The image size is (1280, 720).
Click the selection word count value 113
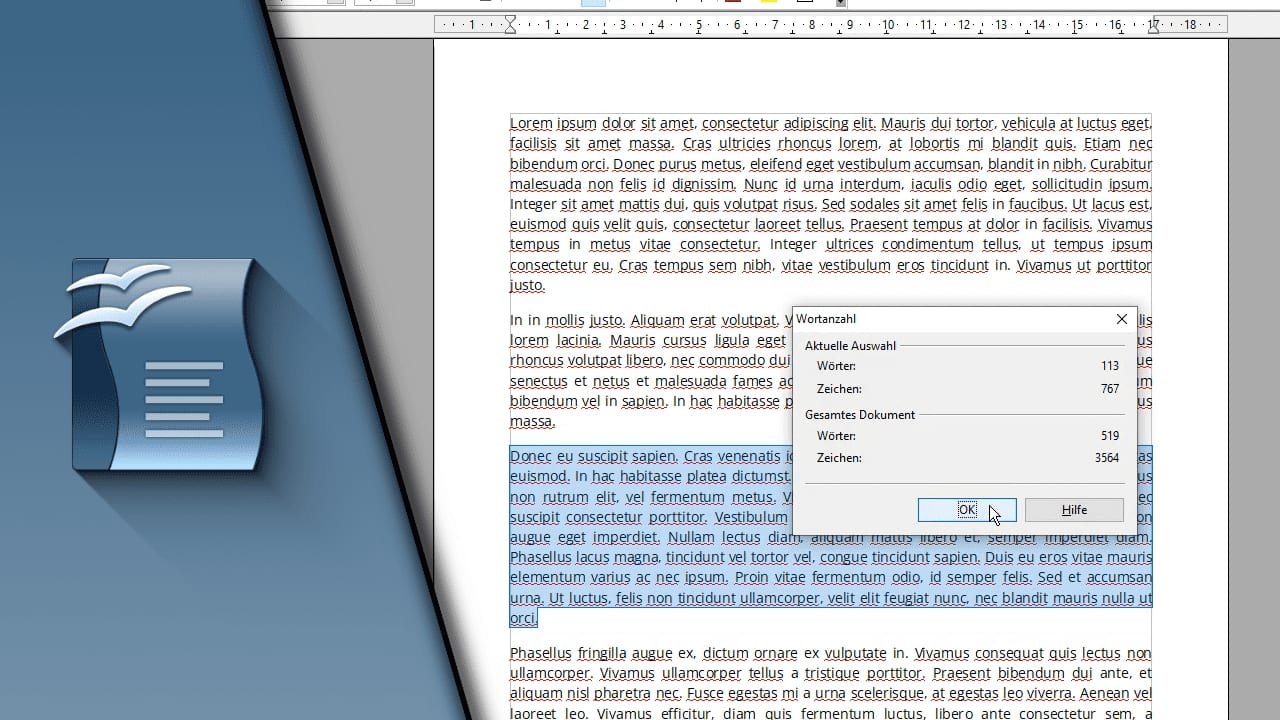1109,366
